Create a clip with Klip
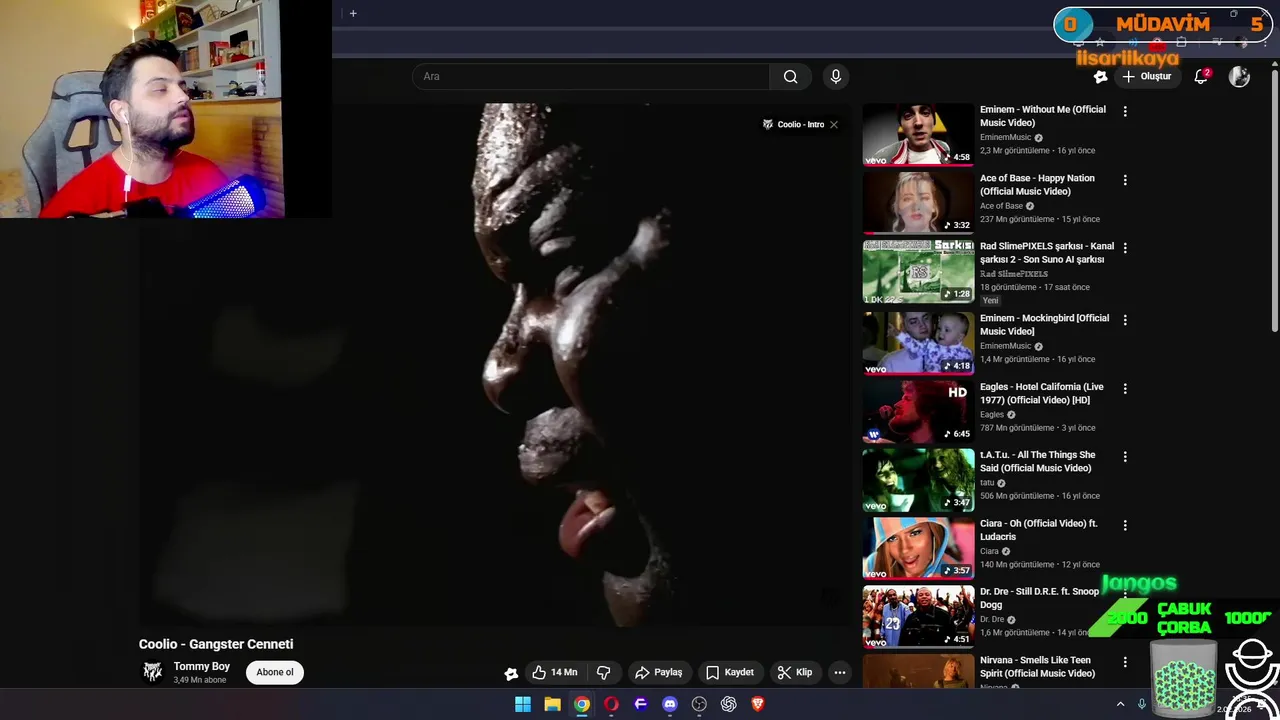 (x=795, y=672)
